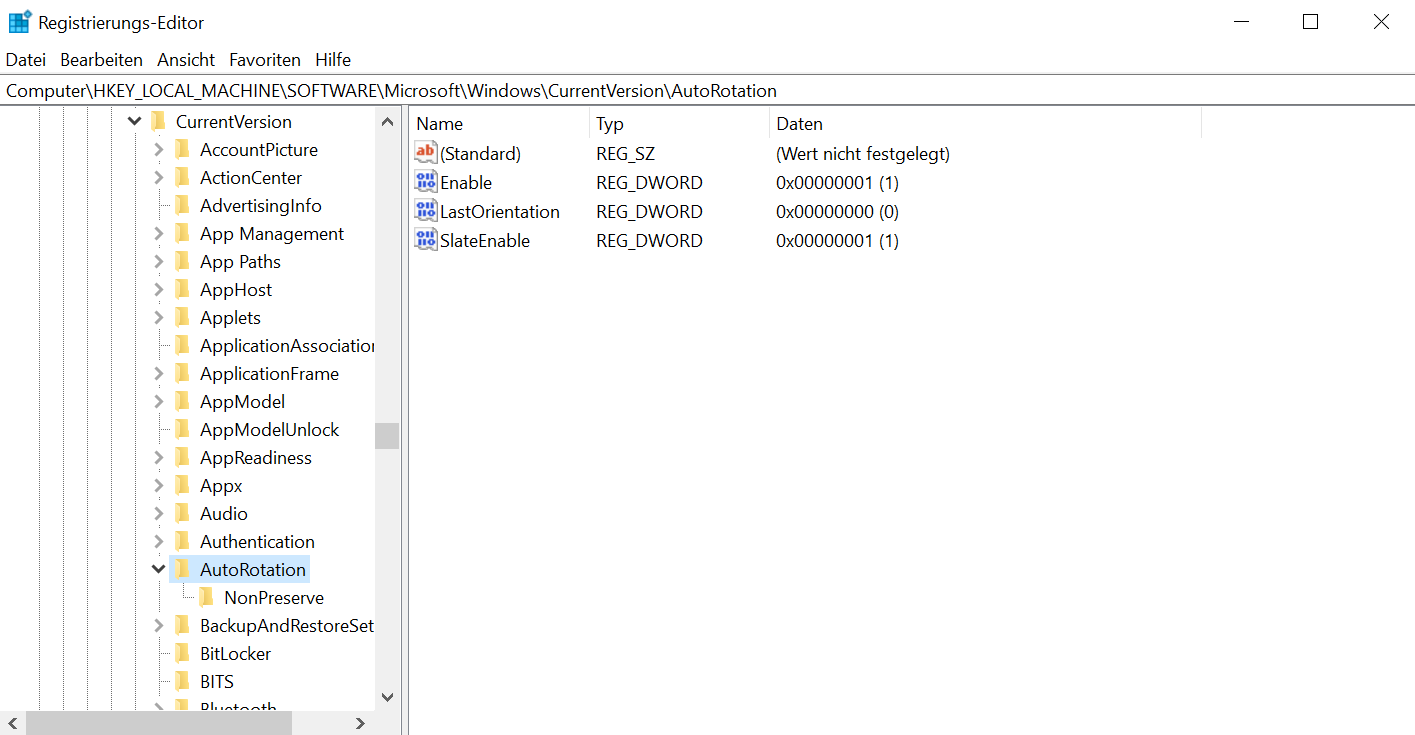Expand the App Paths key
Viewport: 1415px width, 735px height.
pyautogui.click(x=158, y=261)
